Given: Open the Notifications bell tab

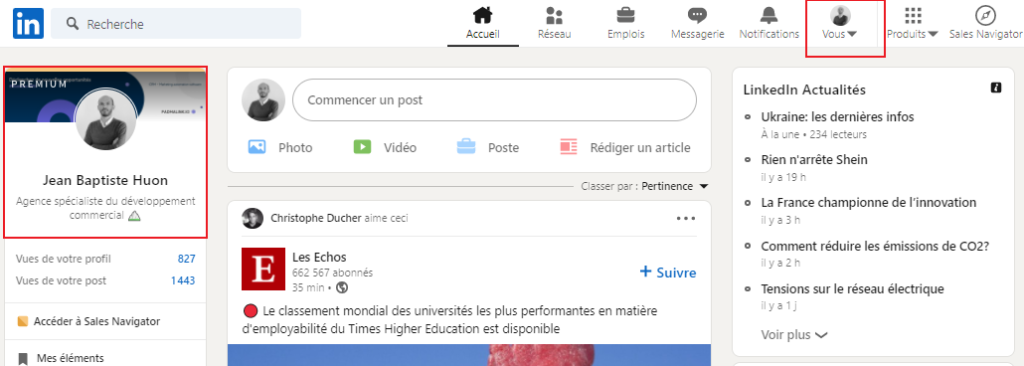Looking at the screenshot, I should pos(769,24).
